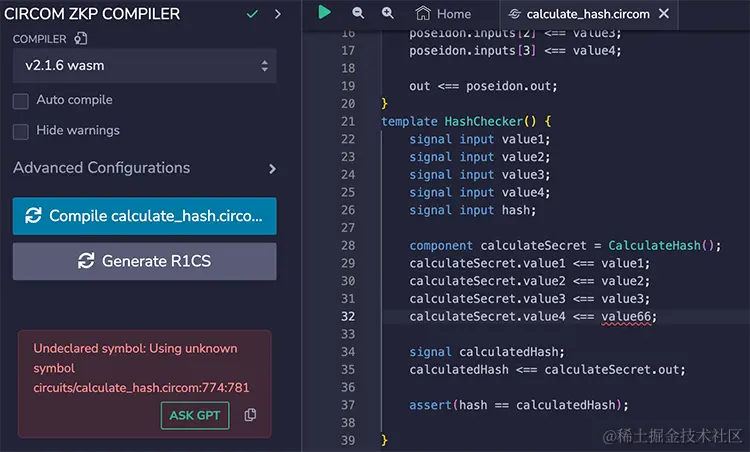Enable the Auto compile checkbox
750x452 pixels.
(x=21, y=101)
